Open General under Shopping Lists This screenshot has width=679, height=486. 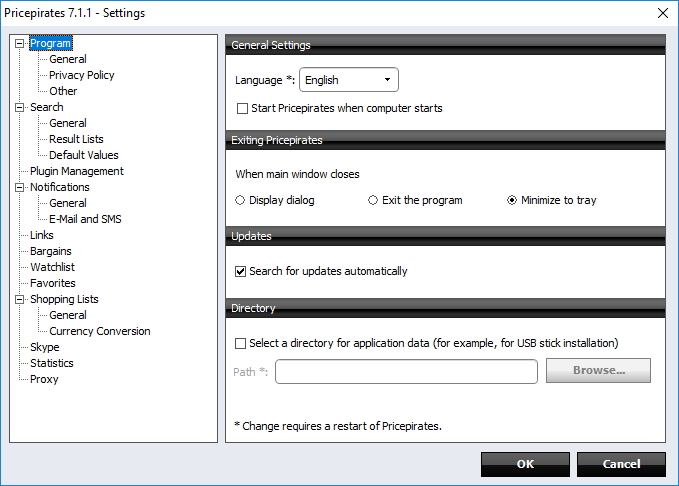click(68, 316)
